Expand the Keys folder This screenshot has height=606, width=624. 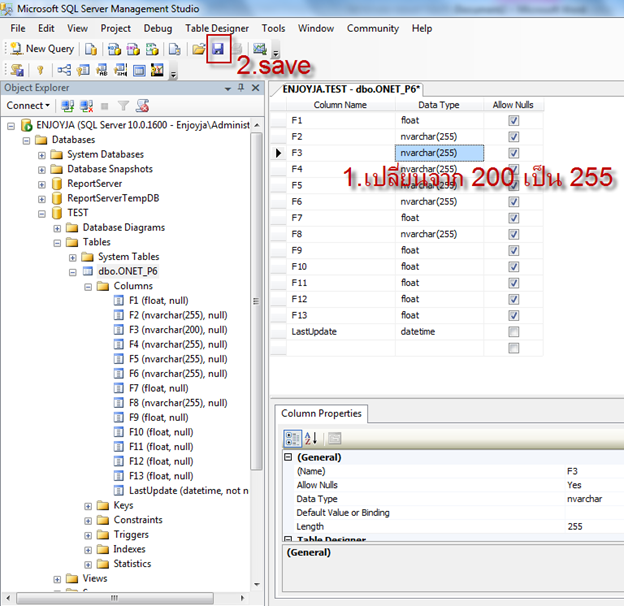tap(88, 506)
